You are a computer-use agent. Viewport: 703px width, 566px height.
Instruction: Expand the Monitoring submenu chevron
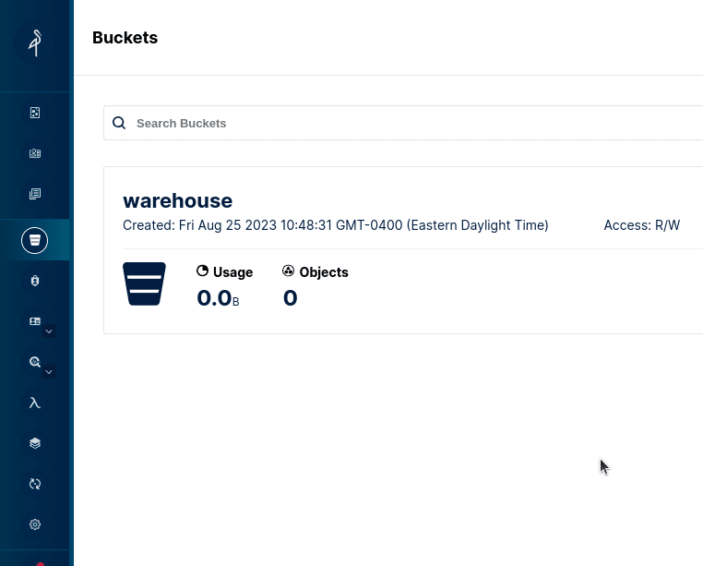(x=48, y=371)
